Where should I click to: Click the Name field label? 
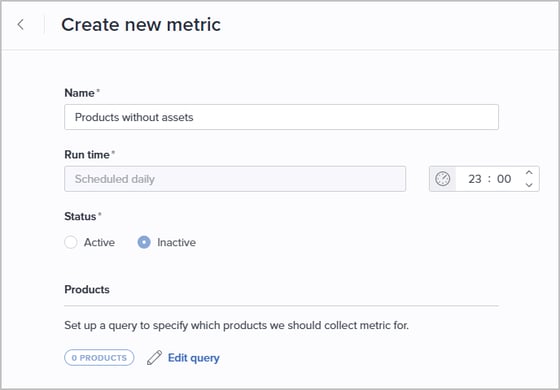(x=80, y=93)
